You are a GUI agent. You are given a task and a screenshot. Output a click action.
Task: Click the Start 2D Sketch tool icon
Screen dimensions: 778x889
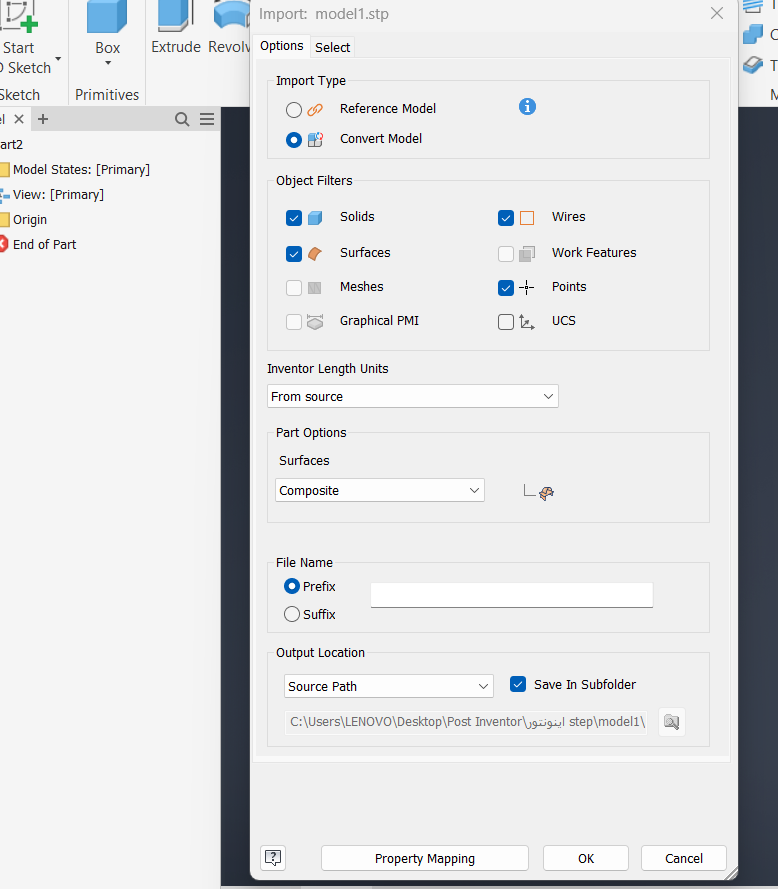(x=20, y=16)
